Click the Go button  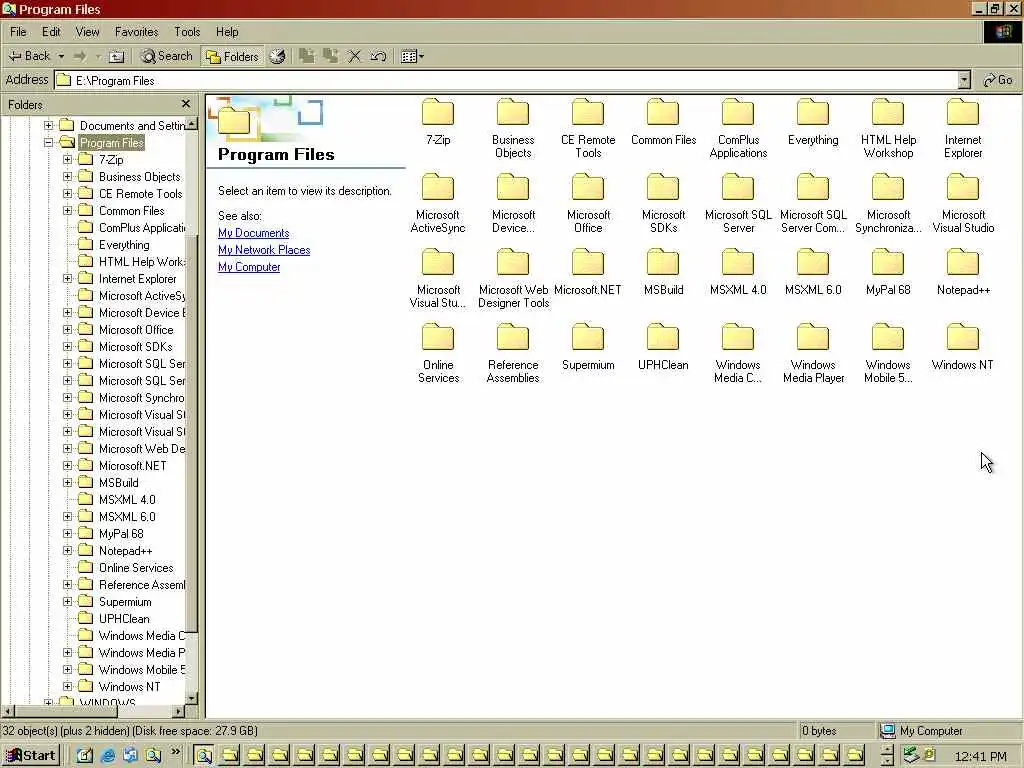point(998,80)
